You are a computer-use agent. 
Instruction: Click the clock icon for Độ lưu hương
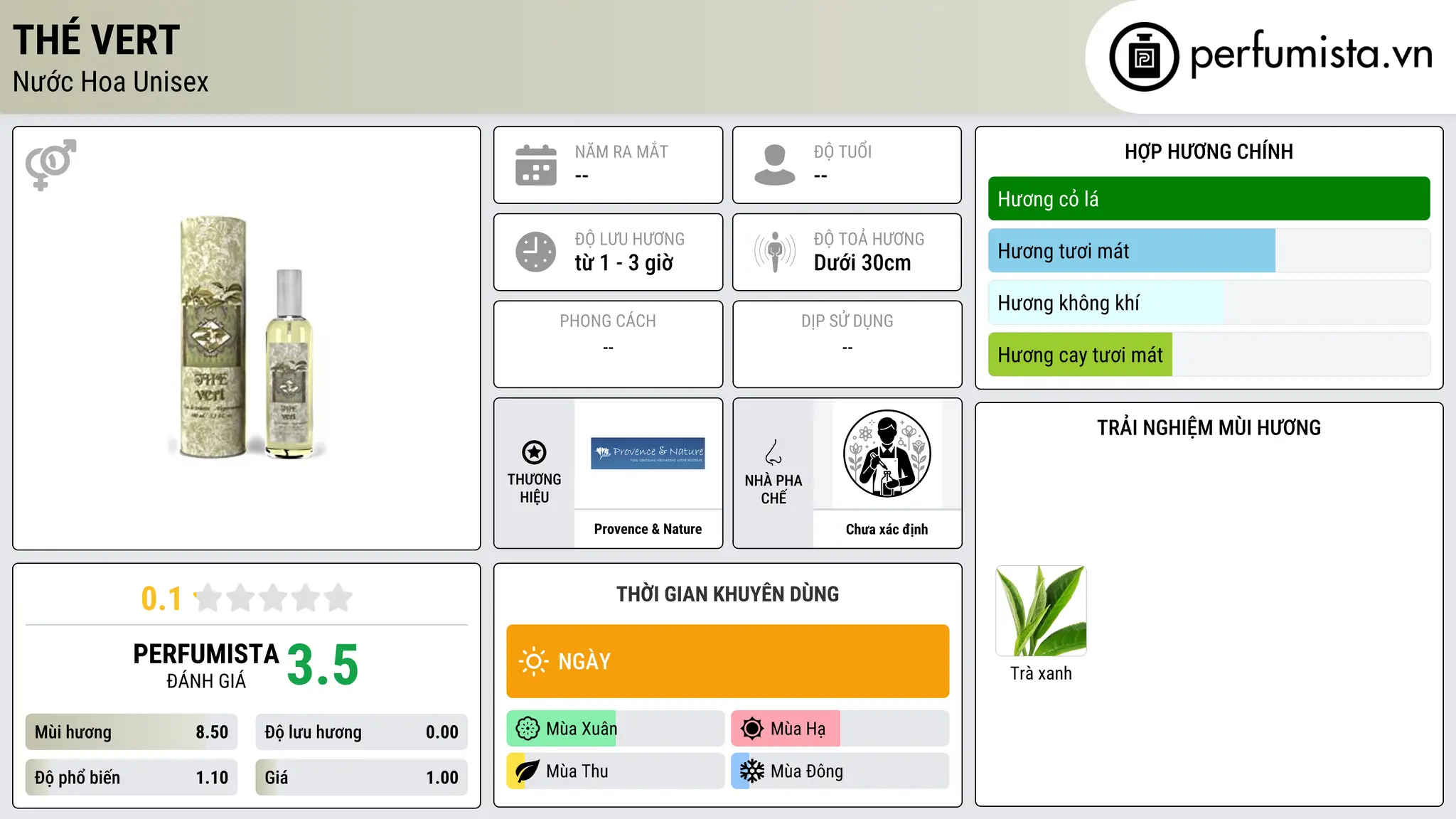click(x=536, y=252)
